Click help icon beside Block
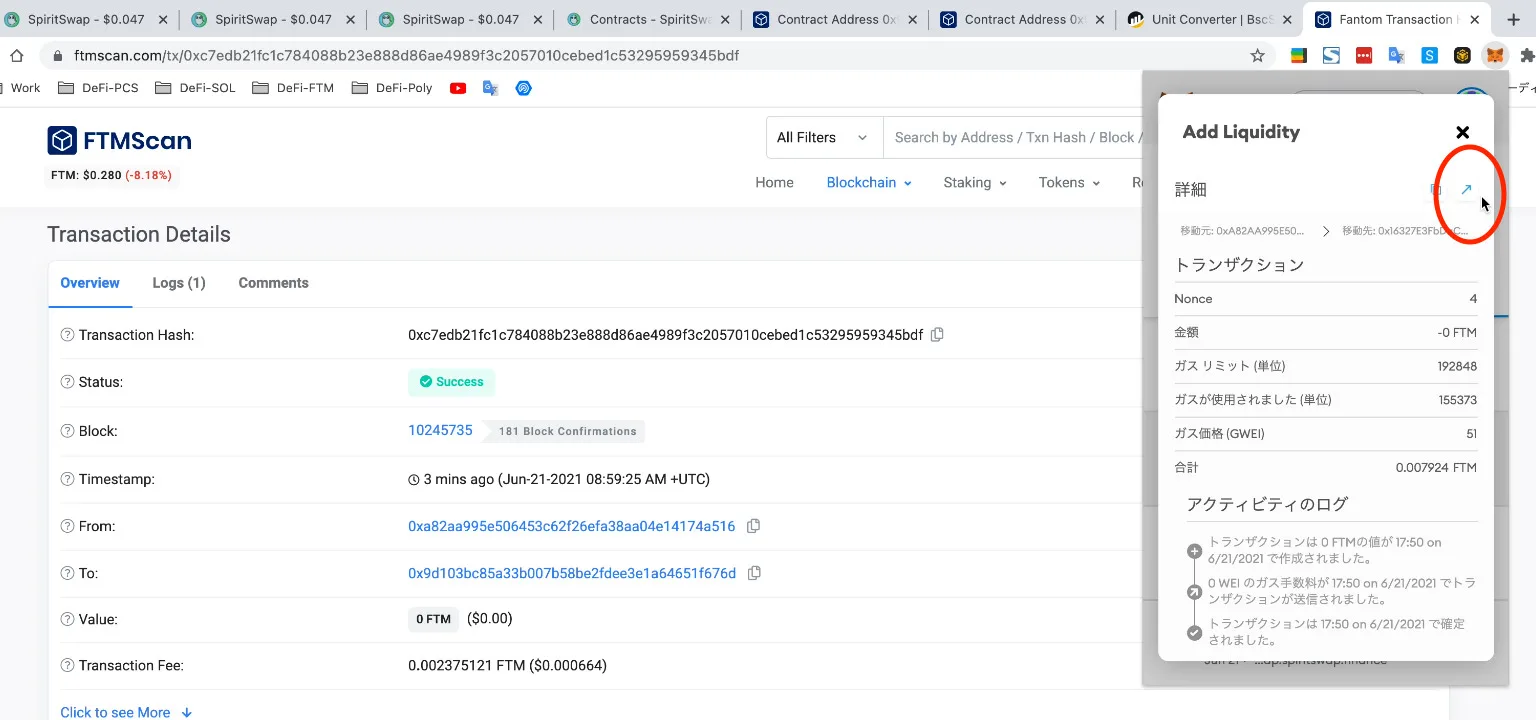This screenshot has height=720, width=1536. click(x=67, y=431)
